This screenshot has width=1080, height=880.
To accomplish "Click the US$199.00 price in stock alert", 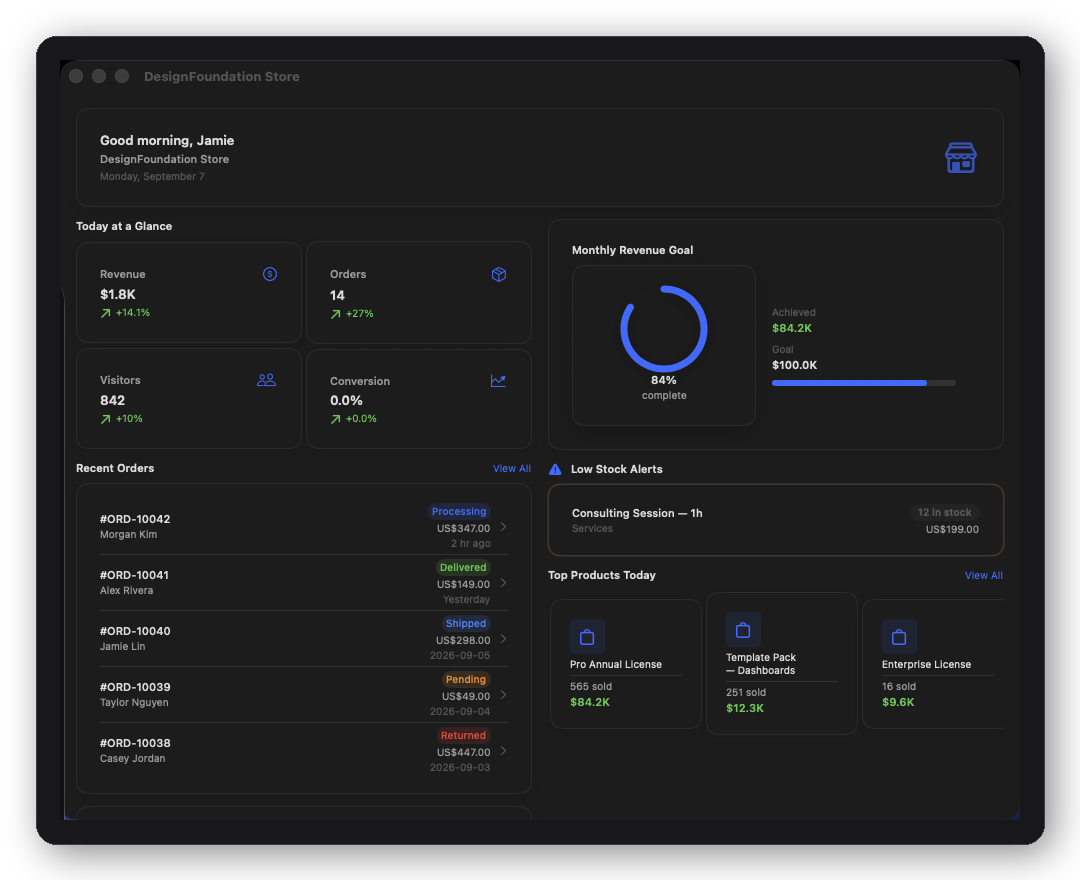I will 952,530.
